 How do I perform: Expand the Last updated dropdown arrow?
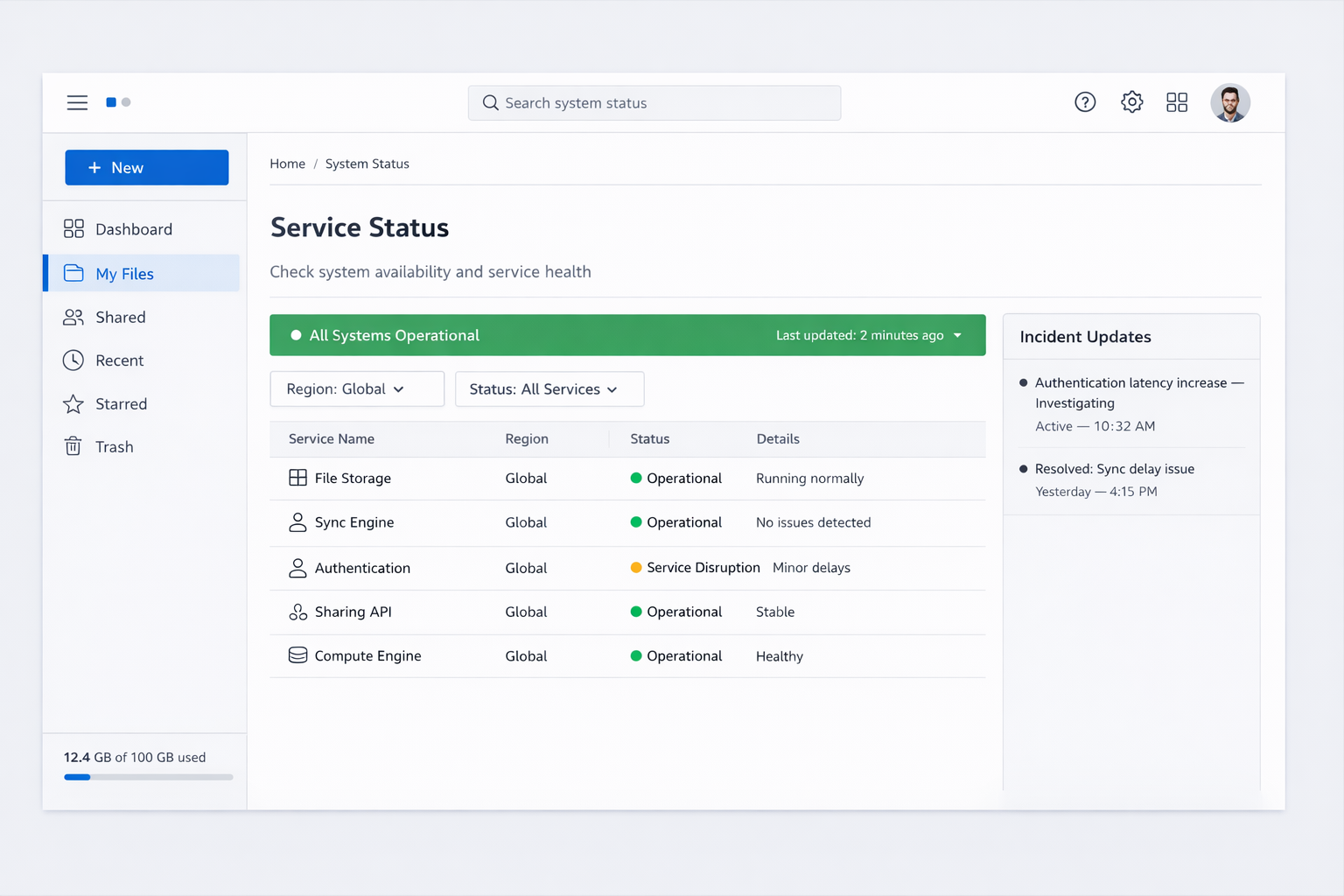tap(957, 336)
